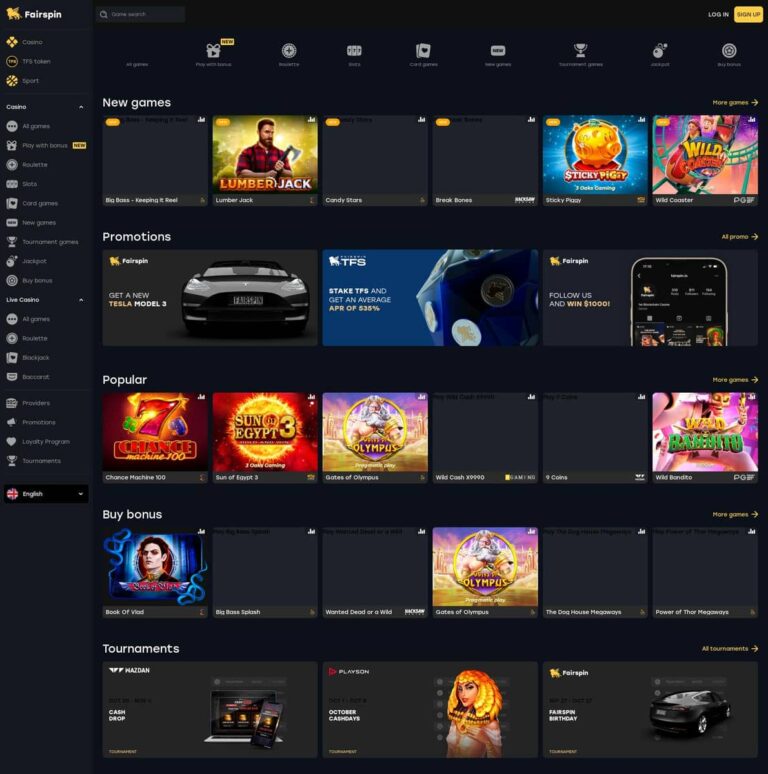Open the TFS token page
The image size is (768, 774).
pyautogui.click(x=29, y=61)
